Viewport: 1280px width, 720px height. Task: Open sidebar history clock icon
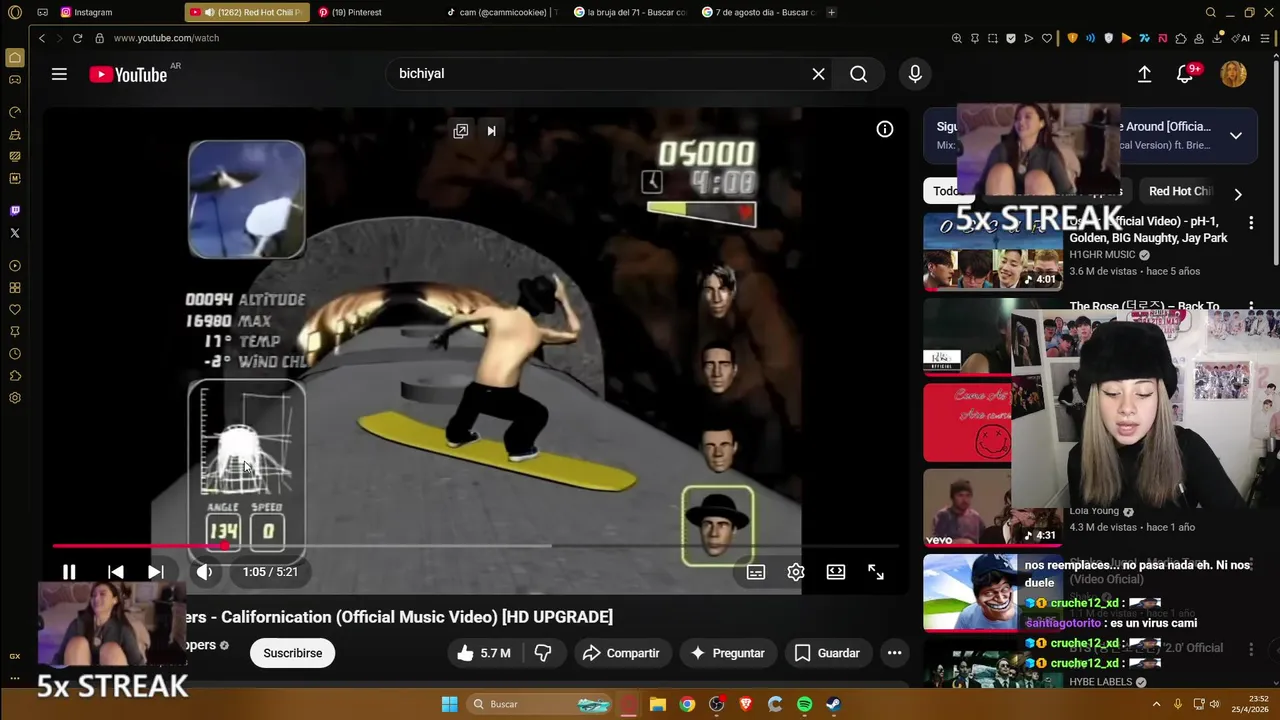[15, 354]
